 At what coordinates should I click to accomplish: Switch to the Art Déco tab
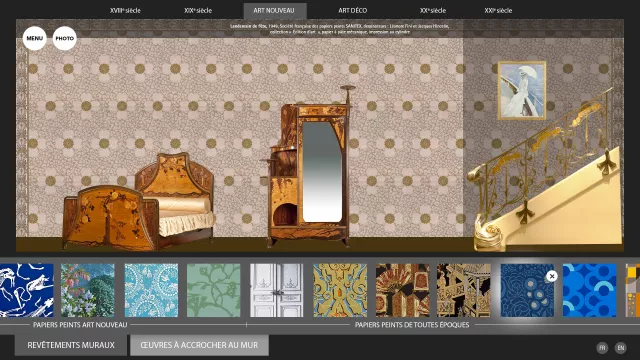click(x=353, y=11)
